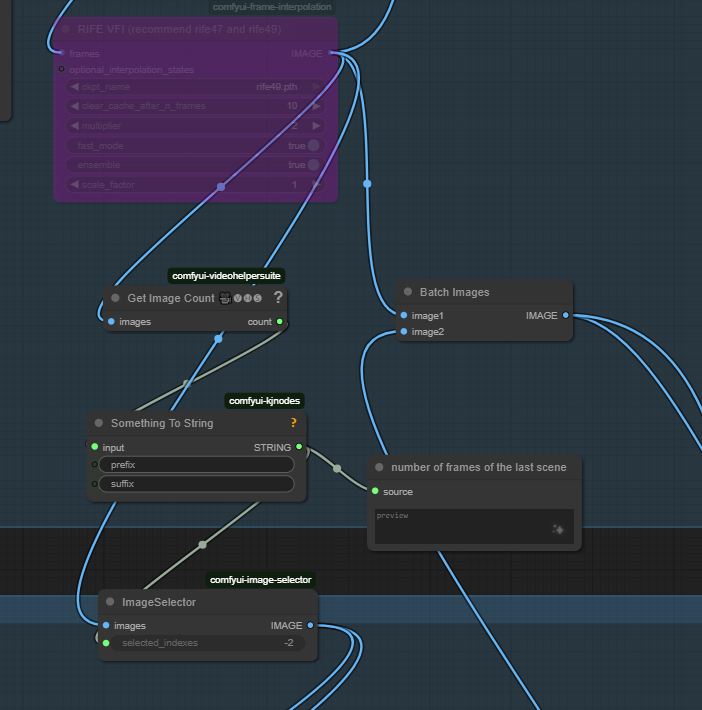Click the orange help icon on Something To String
Image resolution: width=702 pixels, height=710 pixels.
[293, 423]
